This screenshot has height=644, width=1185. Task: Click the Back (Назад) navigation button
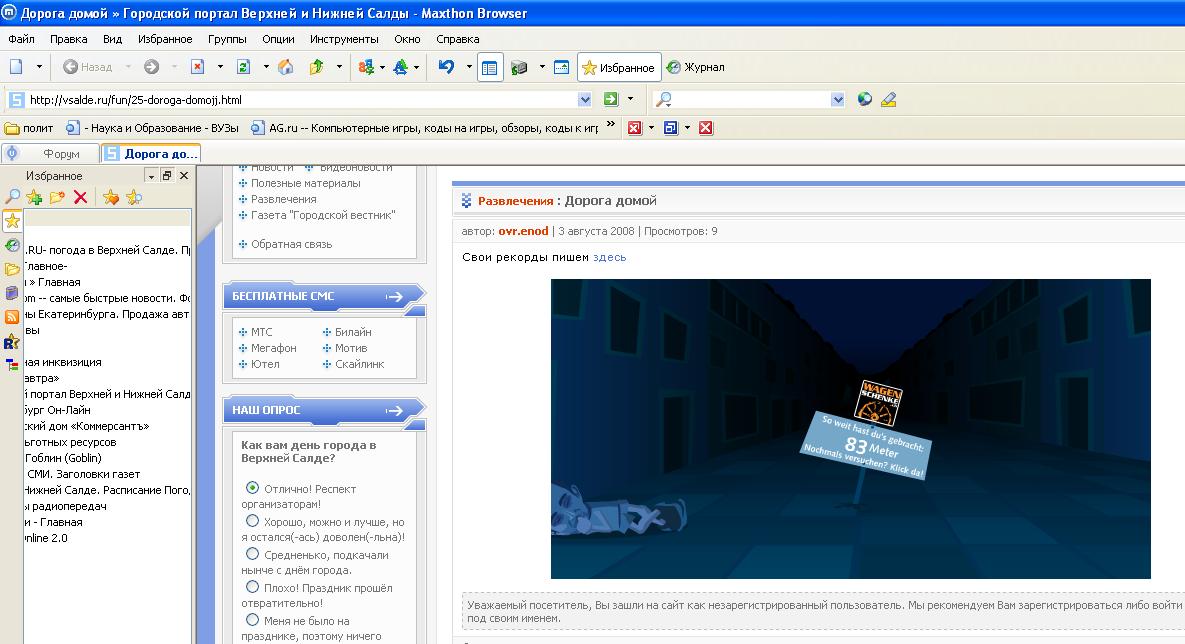(88, 67)
